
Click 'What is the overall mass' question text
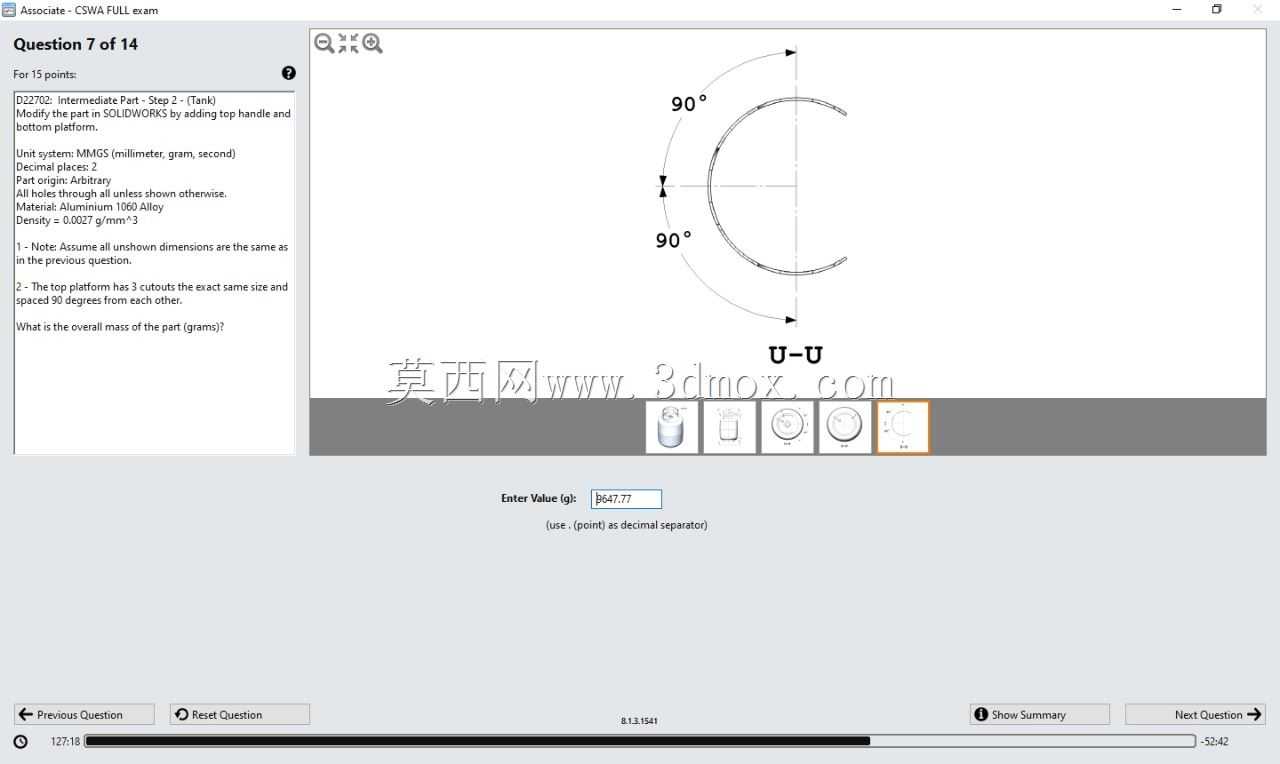pos(120,327)
